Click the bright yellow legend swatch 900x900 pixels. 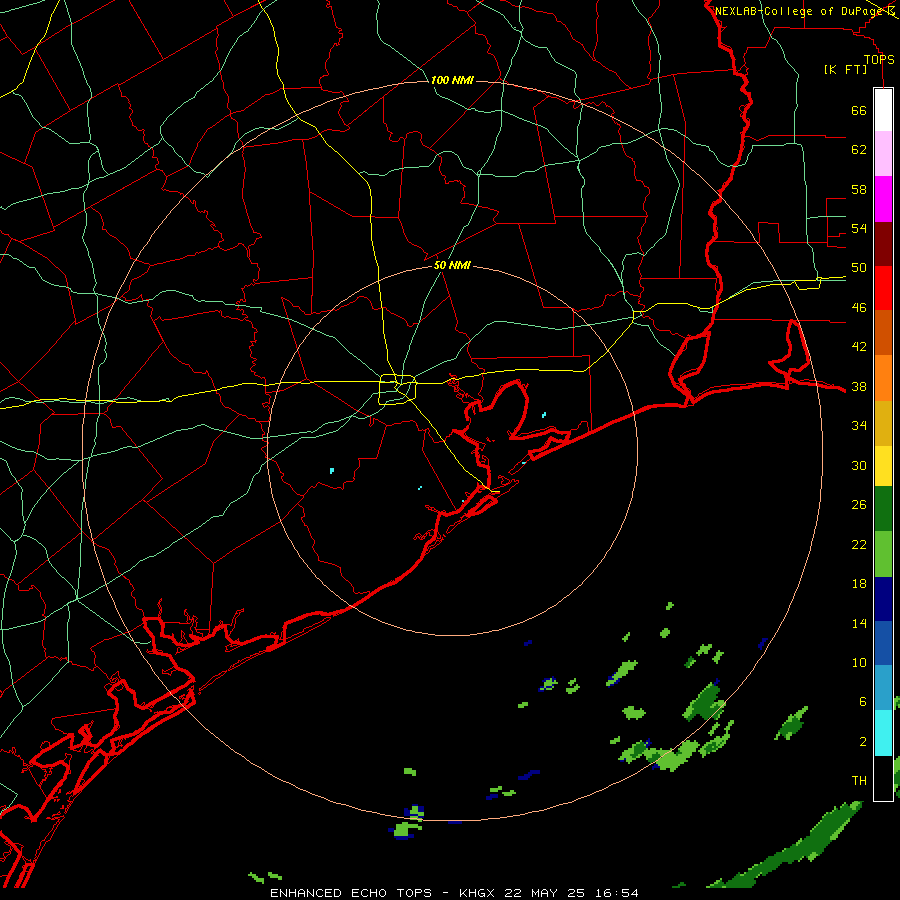(883, 466)
